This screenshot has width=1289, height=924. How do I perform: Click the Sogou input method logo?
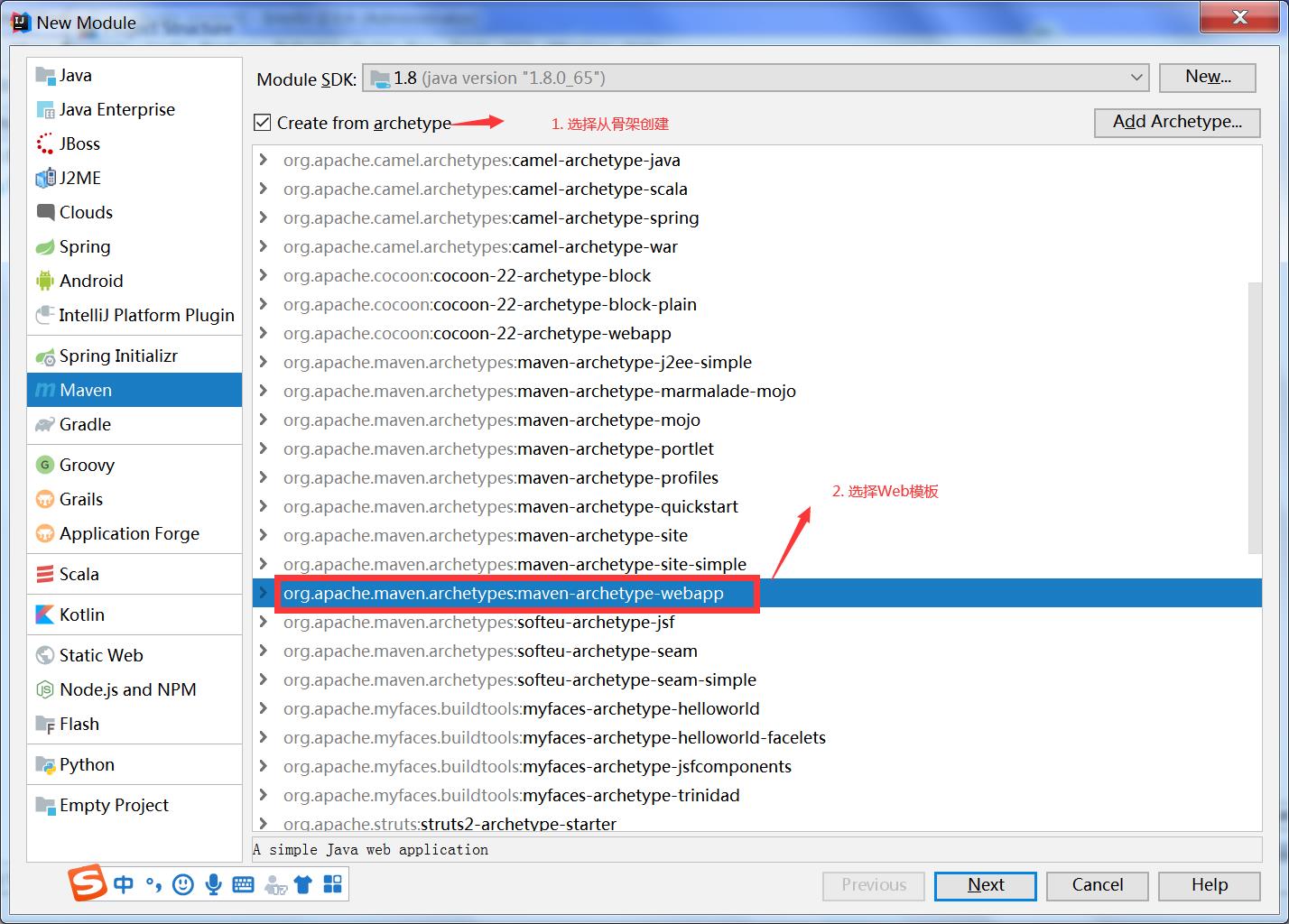tap(88, 883)
